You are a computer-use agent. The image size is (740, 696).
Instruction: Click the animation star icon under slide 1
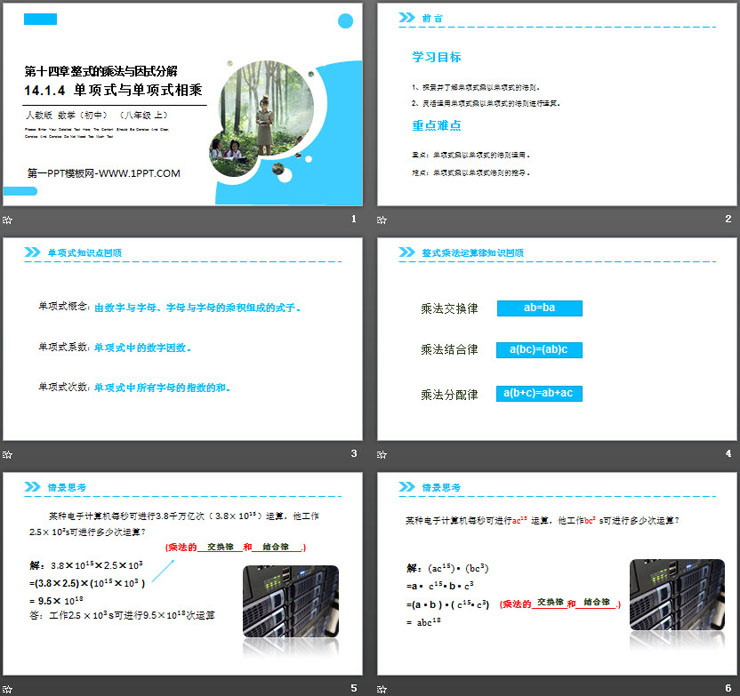pyautogui.click(x=9, y=220)
